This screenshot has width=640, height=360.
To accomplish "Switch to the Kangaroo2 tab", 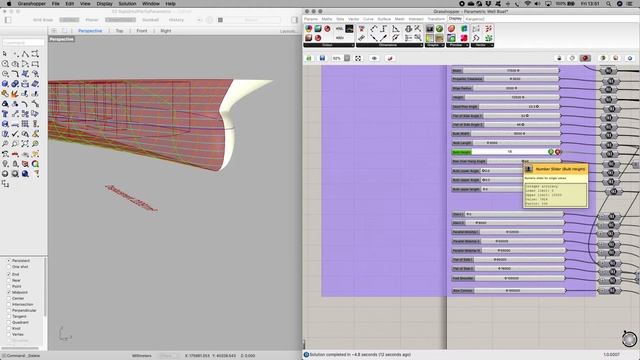I will pyautogui.click(x=475, y=19).
